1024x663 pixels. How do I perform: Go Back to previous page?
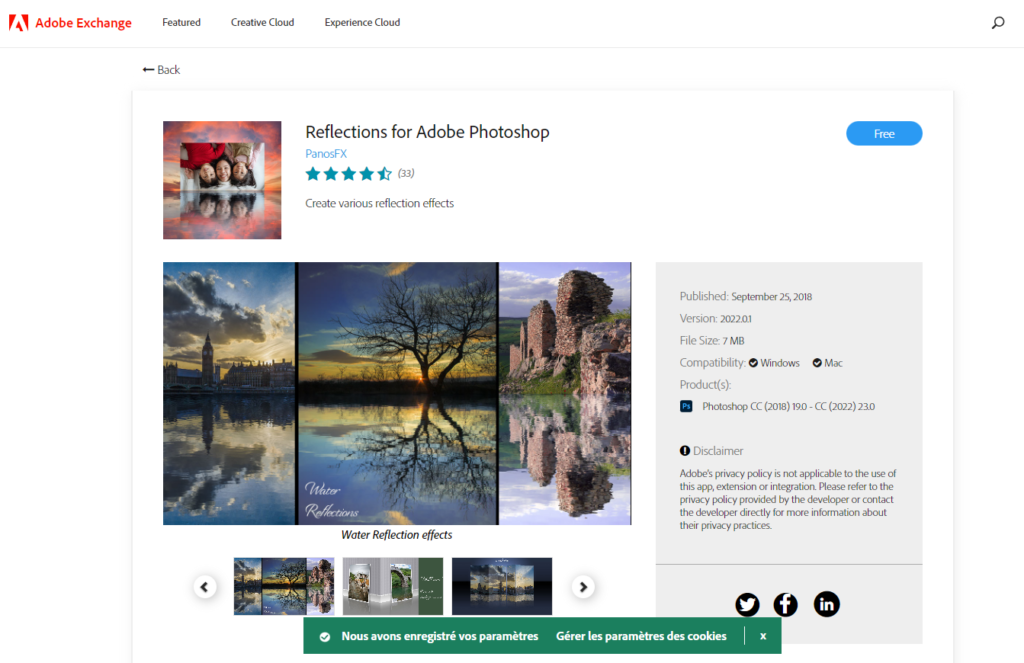click(x=161, y=70)
